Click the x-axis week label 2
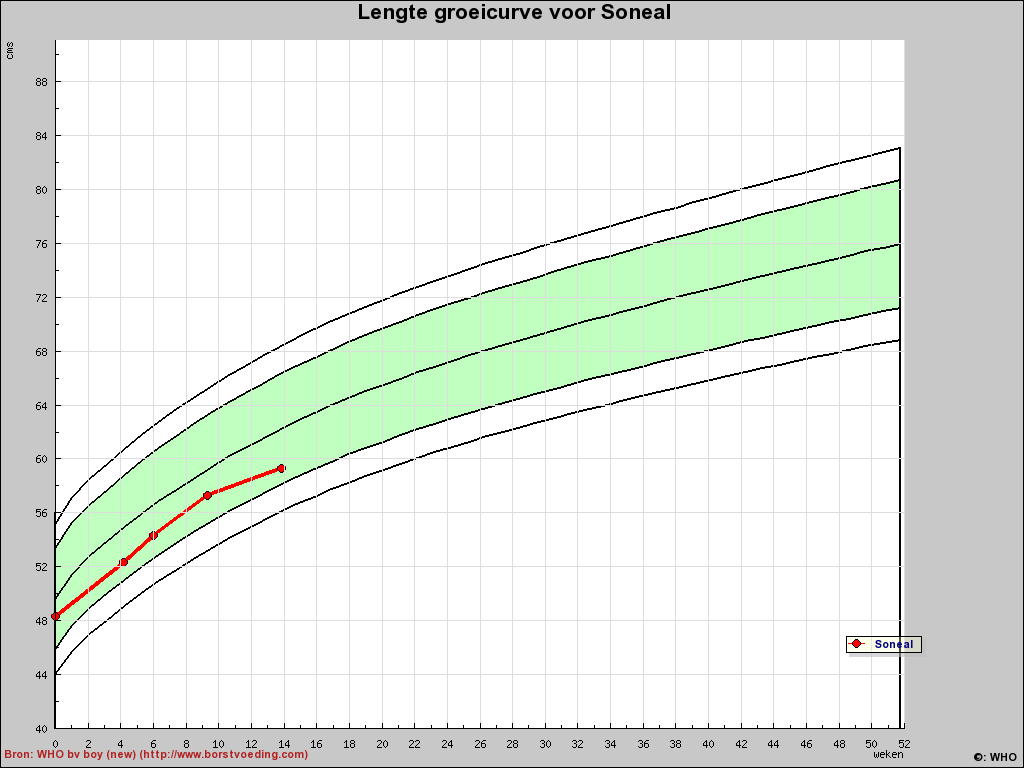Screen dimensions: 1024x768 (88, 744)
